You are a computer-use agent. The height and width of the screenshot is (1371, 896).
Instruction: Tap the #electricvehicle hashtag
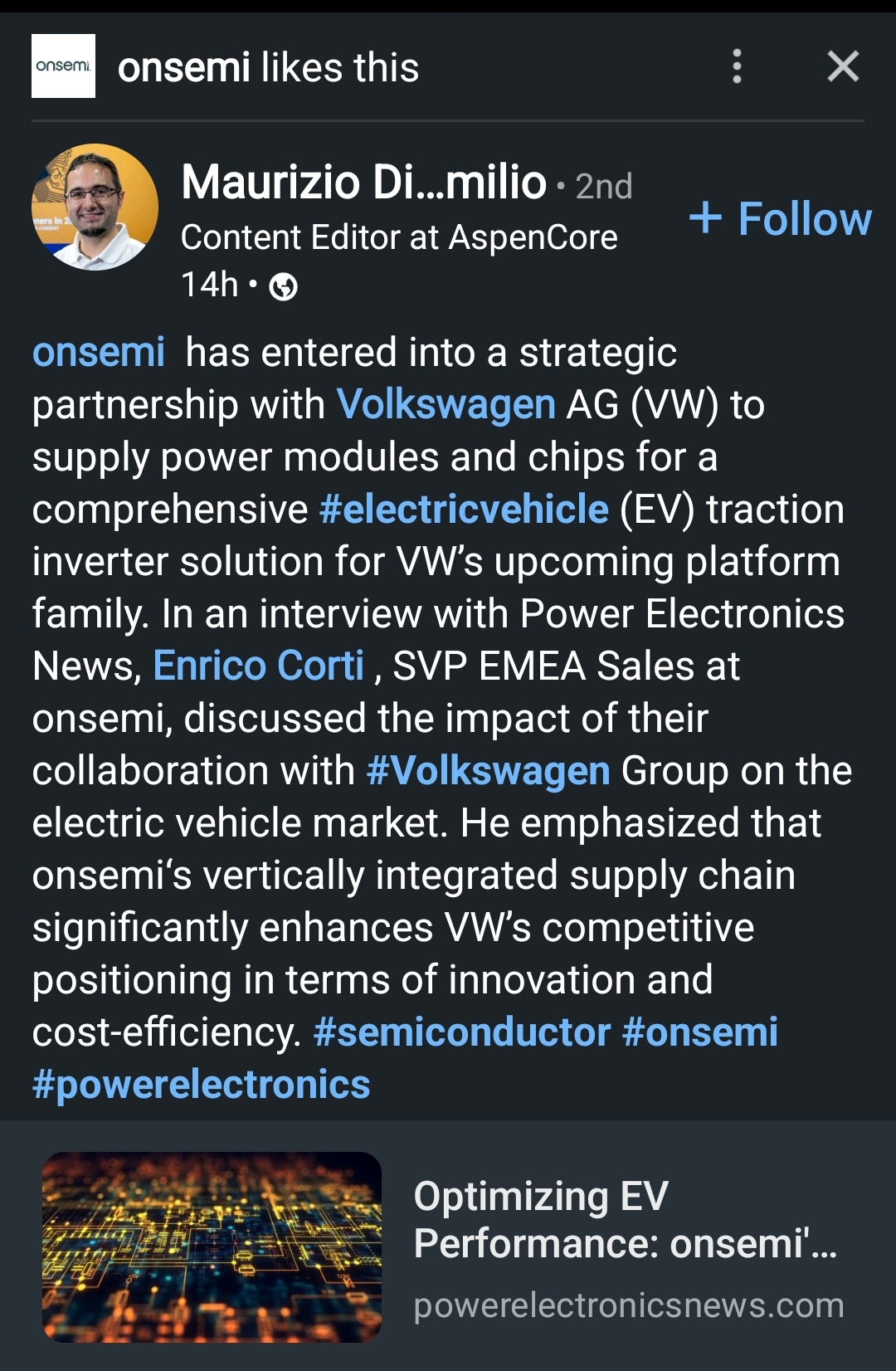click(x=464, y=510)
